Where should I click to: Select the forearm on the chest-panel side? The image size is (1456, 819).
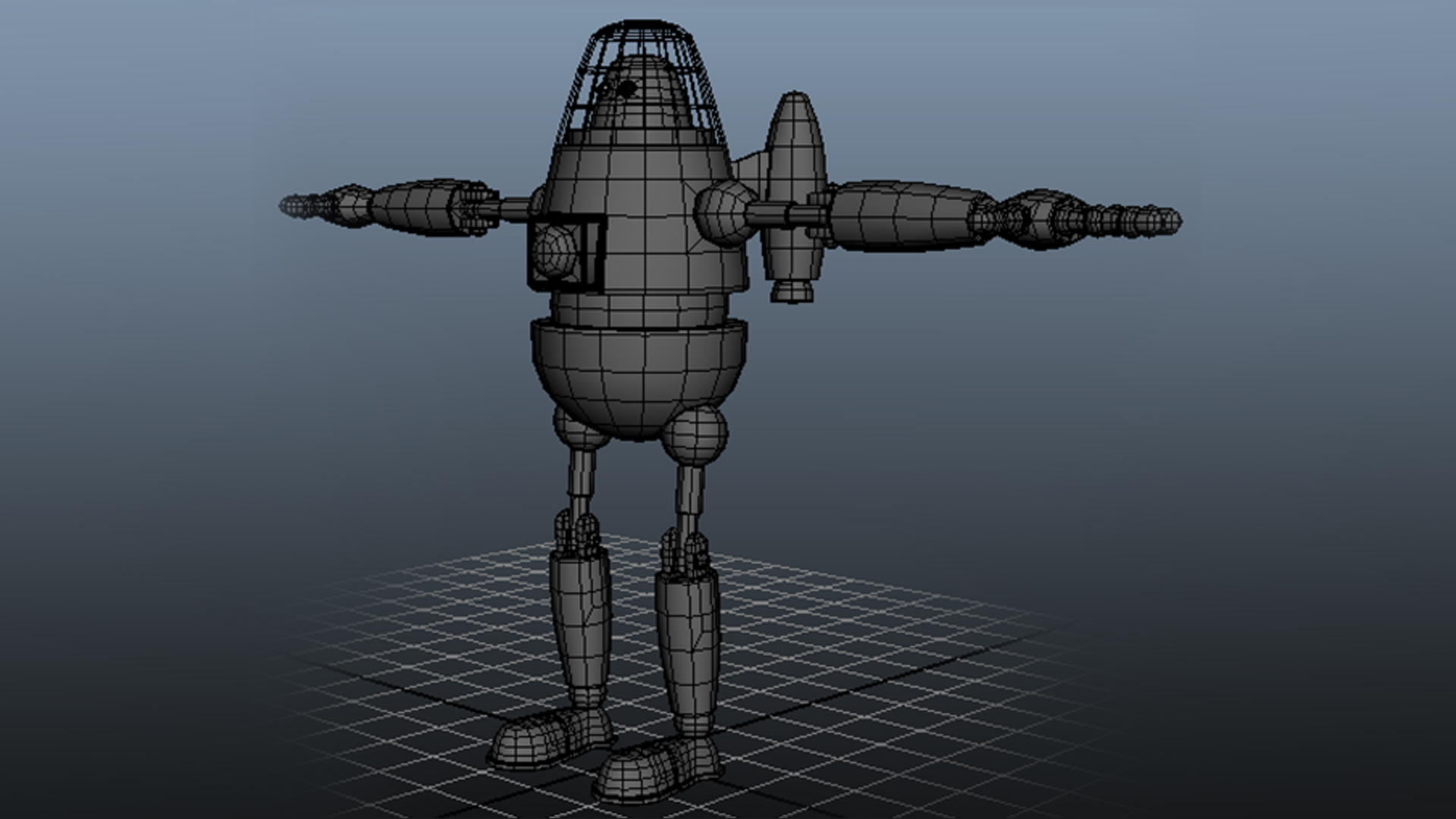[x=413, y=206]
